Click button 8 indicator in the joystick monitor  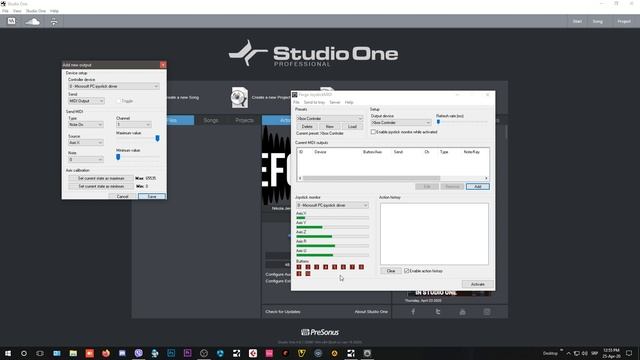click(361, 267)
